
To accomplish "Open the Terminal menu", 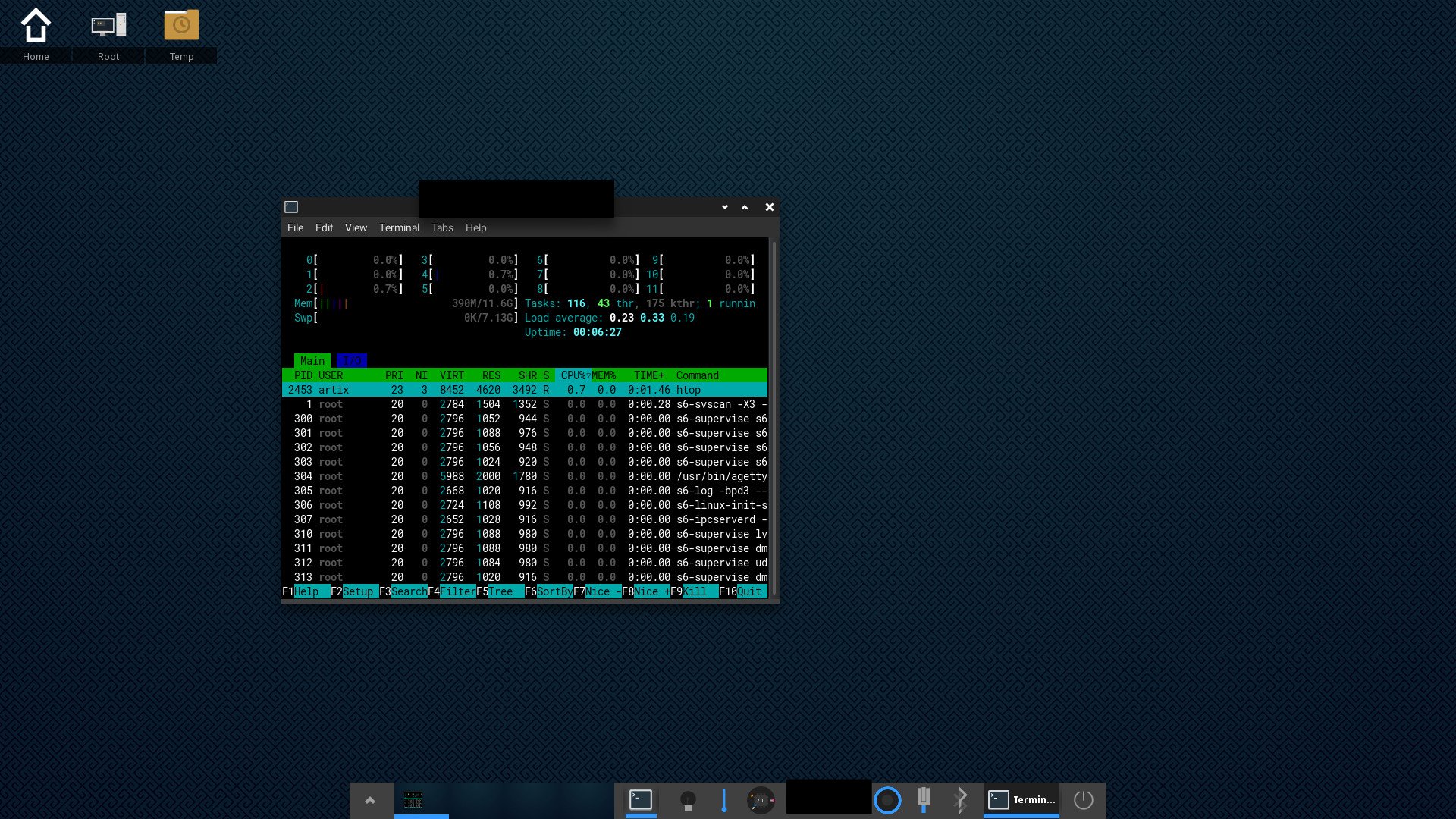I will click(x=399, y=228).
